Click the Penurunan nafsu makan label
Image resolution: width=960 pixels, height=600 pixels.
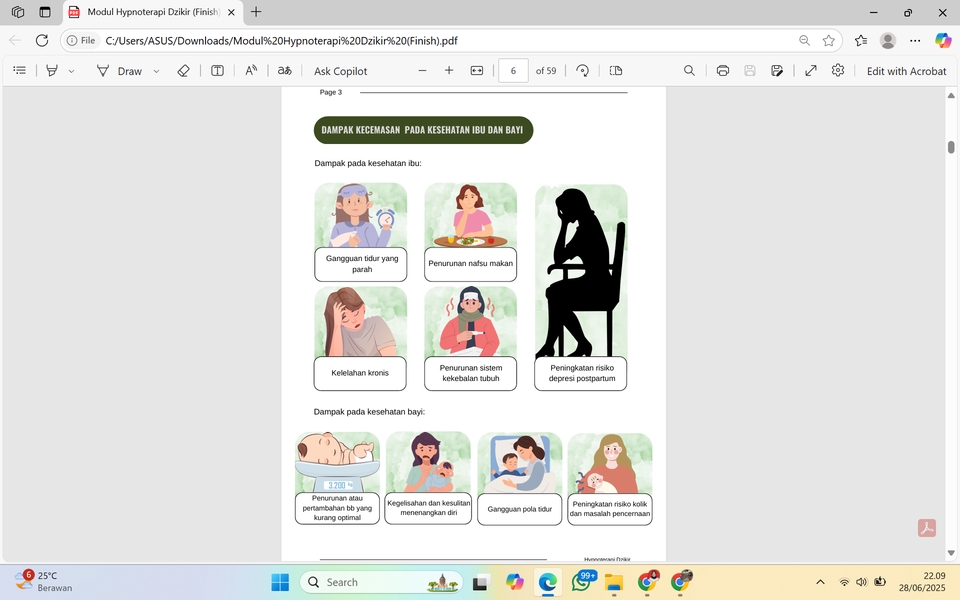coord(470,264)
